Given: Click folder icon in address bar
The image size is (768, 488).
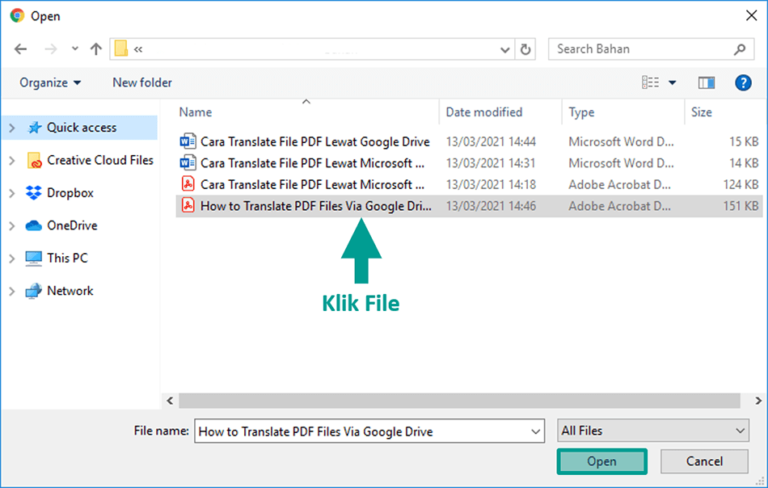Looking at the screenshot, I should pyautogui.click(x=121, y=49).
